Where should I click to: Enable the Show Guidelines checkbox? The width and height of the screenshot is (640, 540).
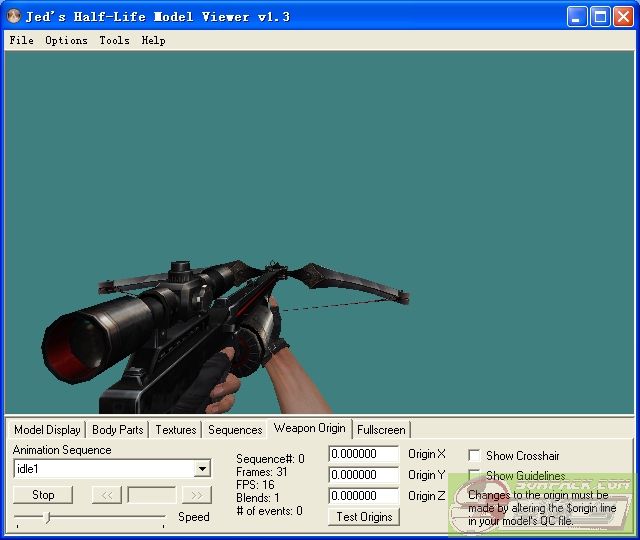[474, 476]
